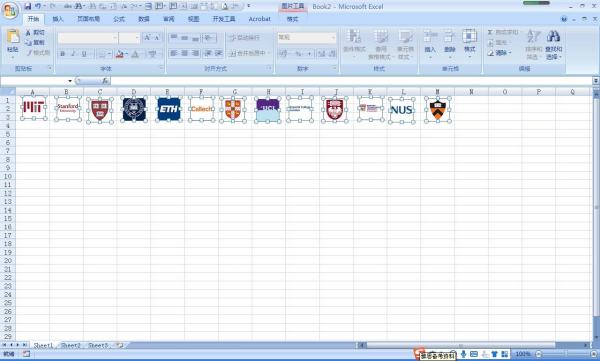Toggle Bold formatting button
600x361 pixels.
point(63,54)
